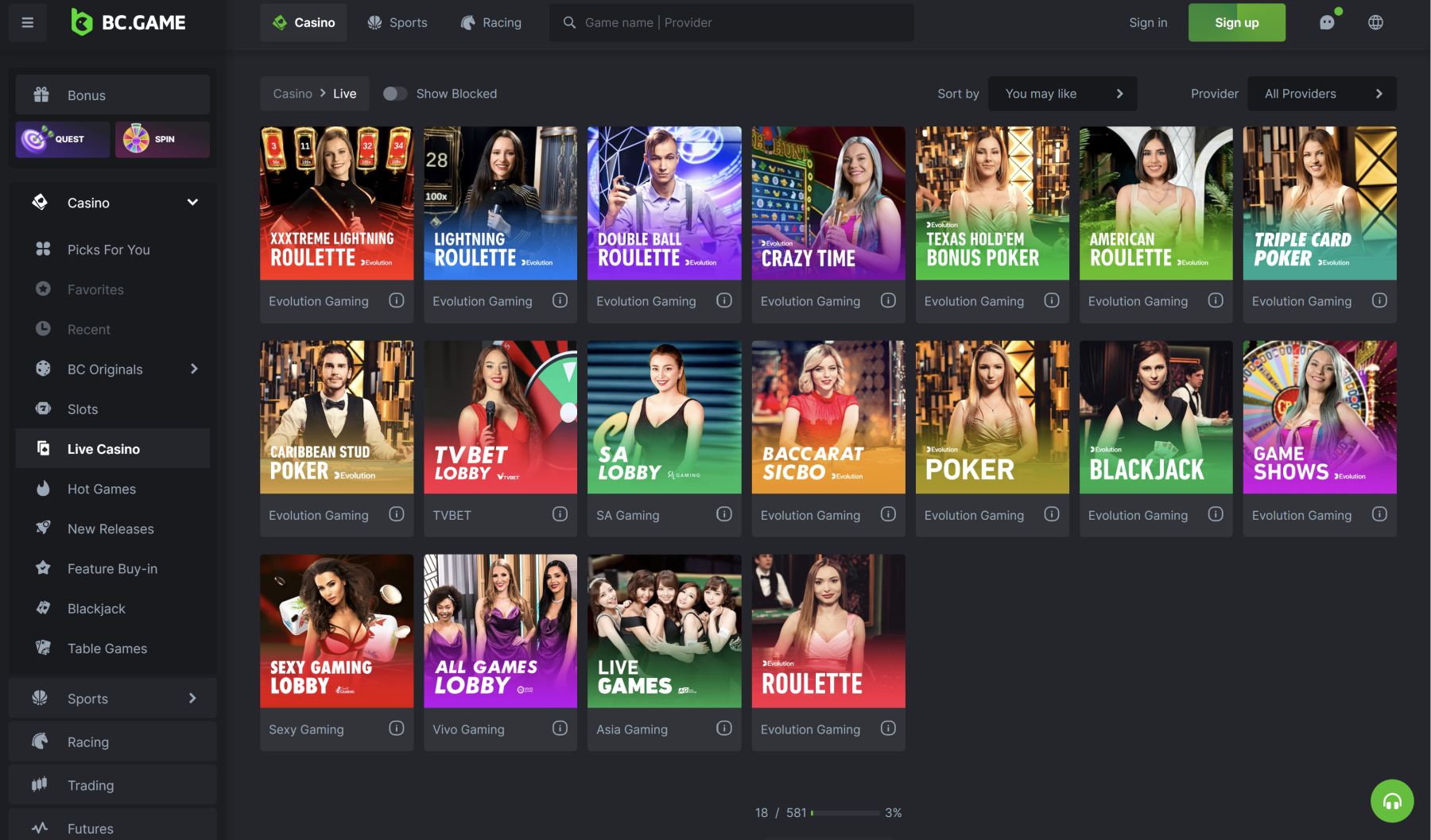Show info for TVBET Lobby
This screenshot has height=840, width=1431.
pyautogui.click(x=560, y=514)
